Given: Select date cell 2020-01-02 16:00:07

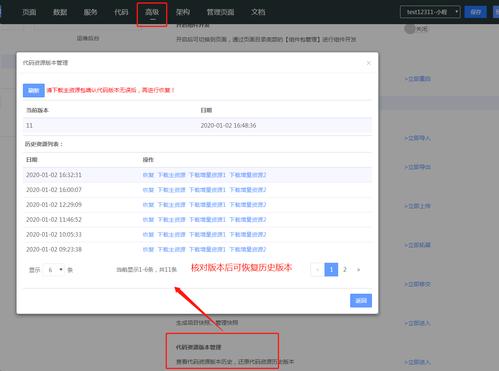Looking at the screenshot, I should click(x=54, y=190).
